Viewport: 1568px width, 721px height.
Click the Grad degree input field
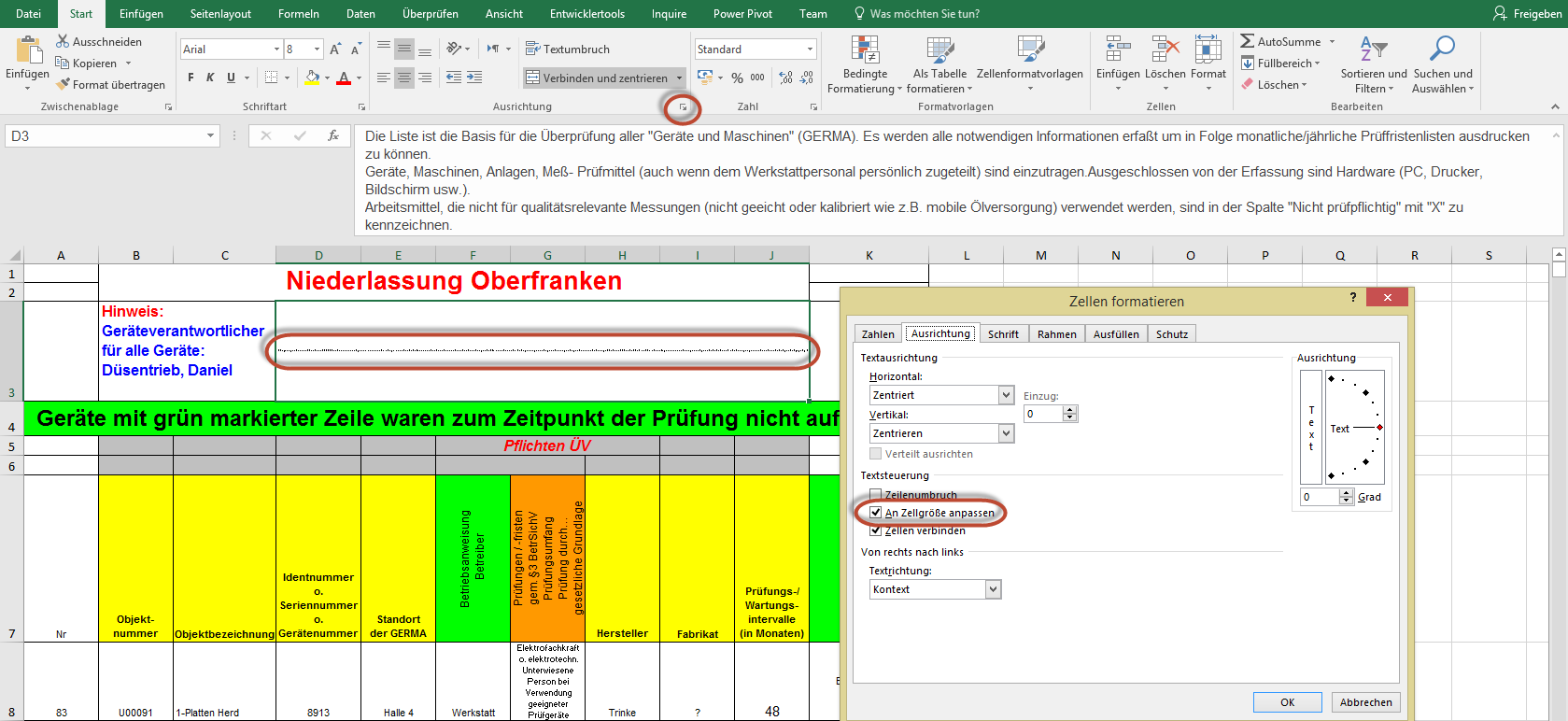click(x=1320, y=497)
